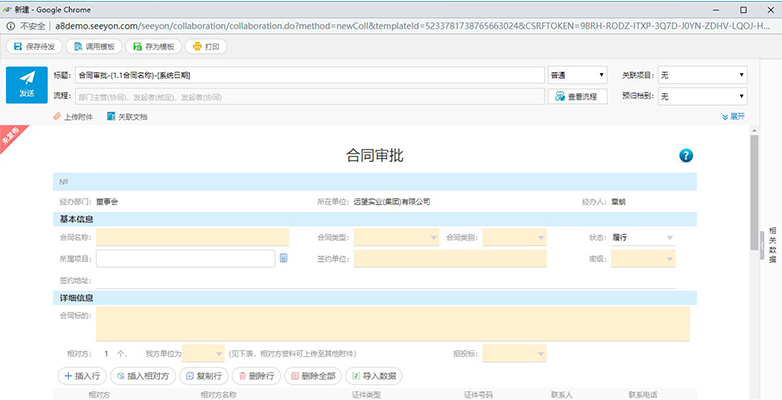This screenshot has width=782, height=400.
Task: Open 调用模板 template picker
Action: [x=94, y=46]
